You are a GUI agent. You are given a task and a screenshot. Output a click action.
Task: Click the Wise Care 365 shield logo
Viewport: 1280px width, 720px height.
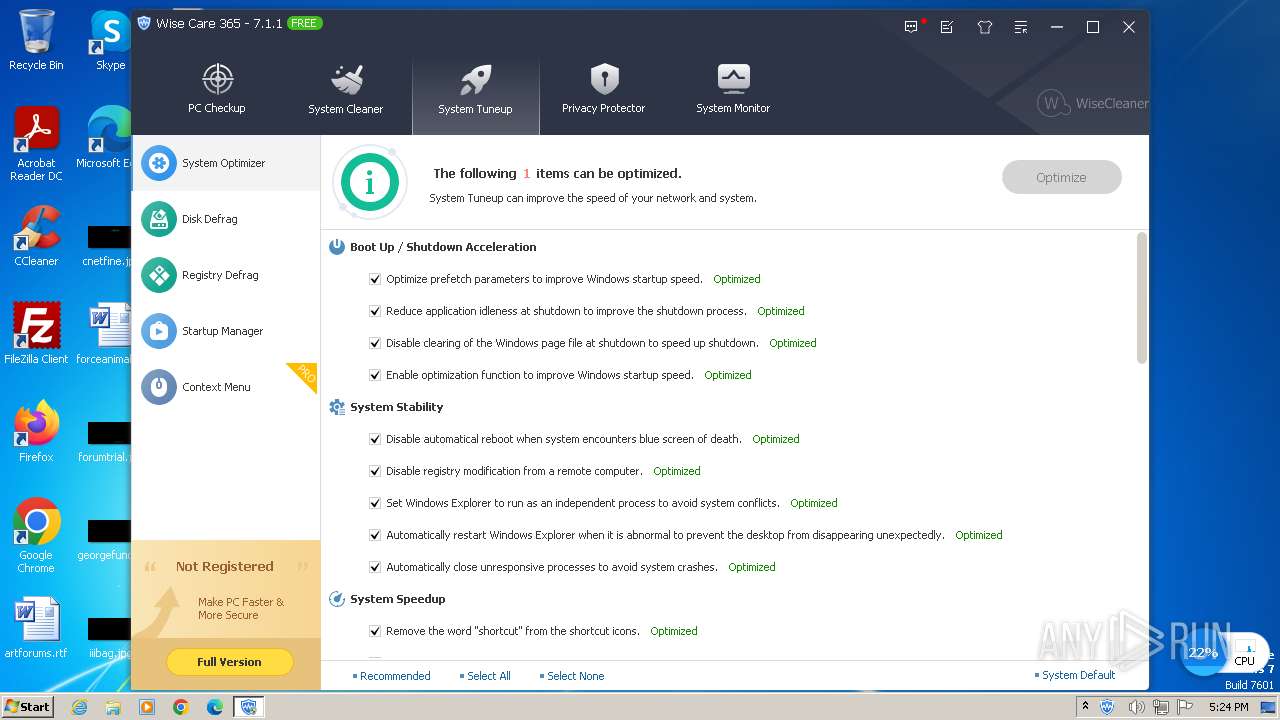pyautogui.click(x=144, y=23)
